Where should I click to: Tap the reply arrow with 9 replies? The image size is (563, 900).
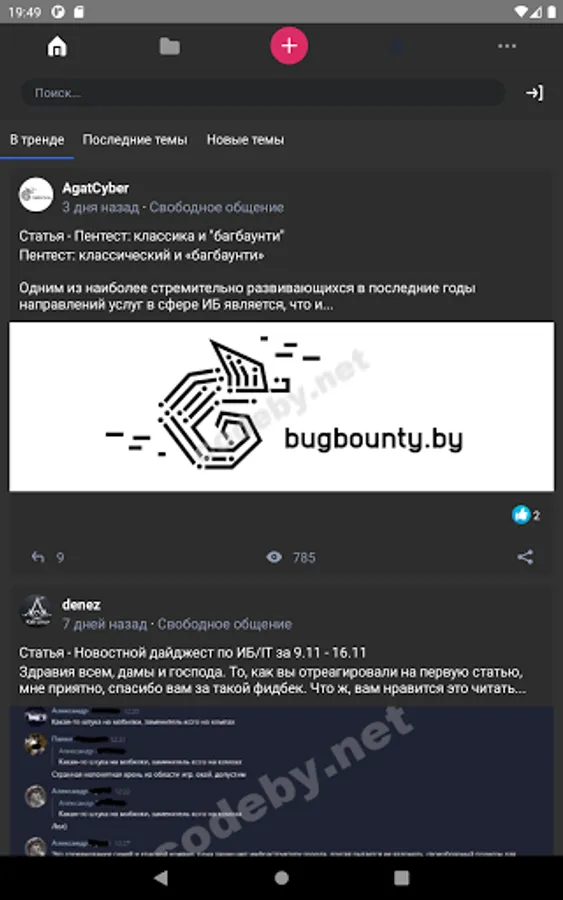point(38,557)
